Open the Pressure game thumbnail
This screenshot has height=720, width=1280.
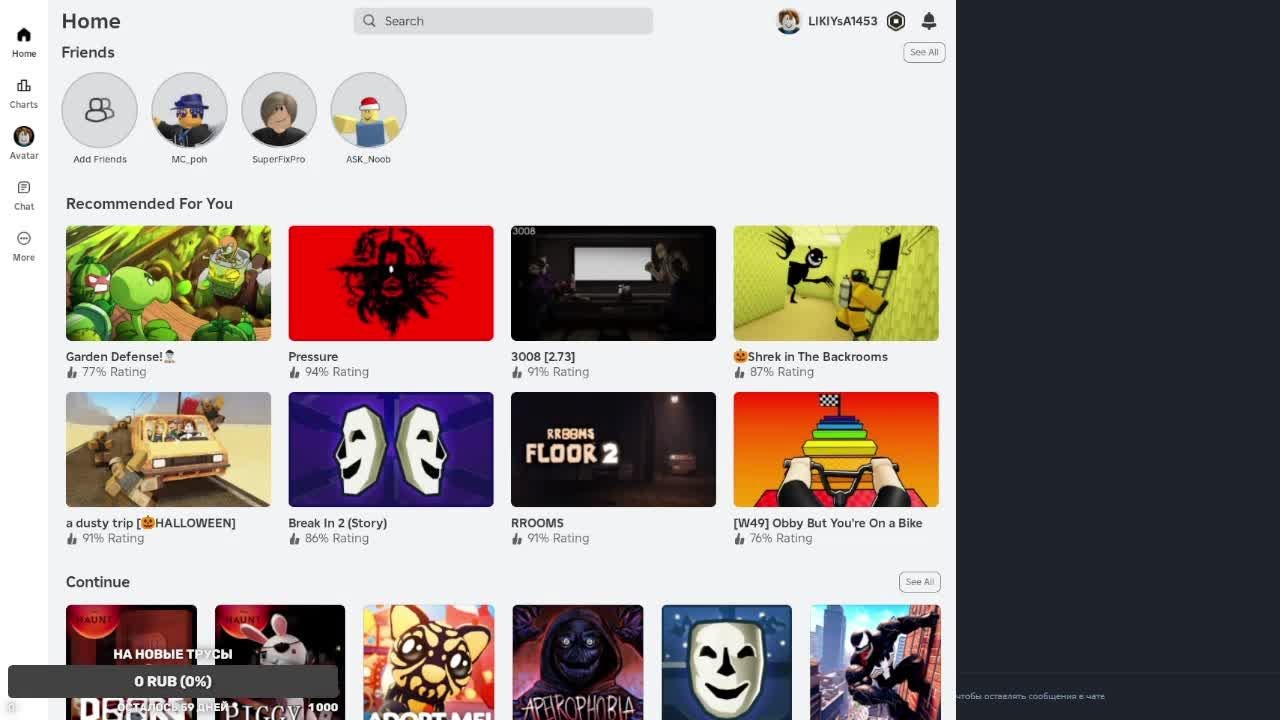[391, 283]
